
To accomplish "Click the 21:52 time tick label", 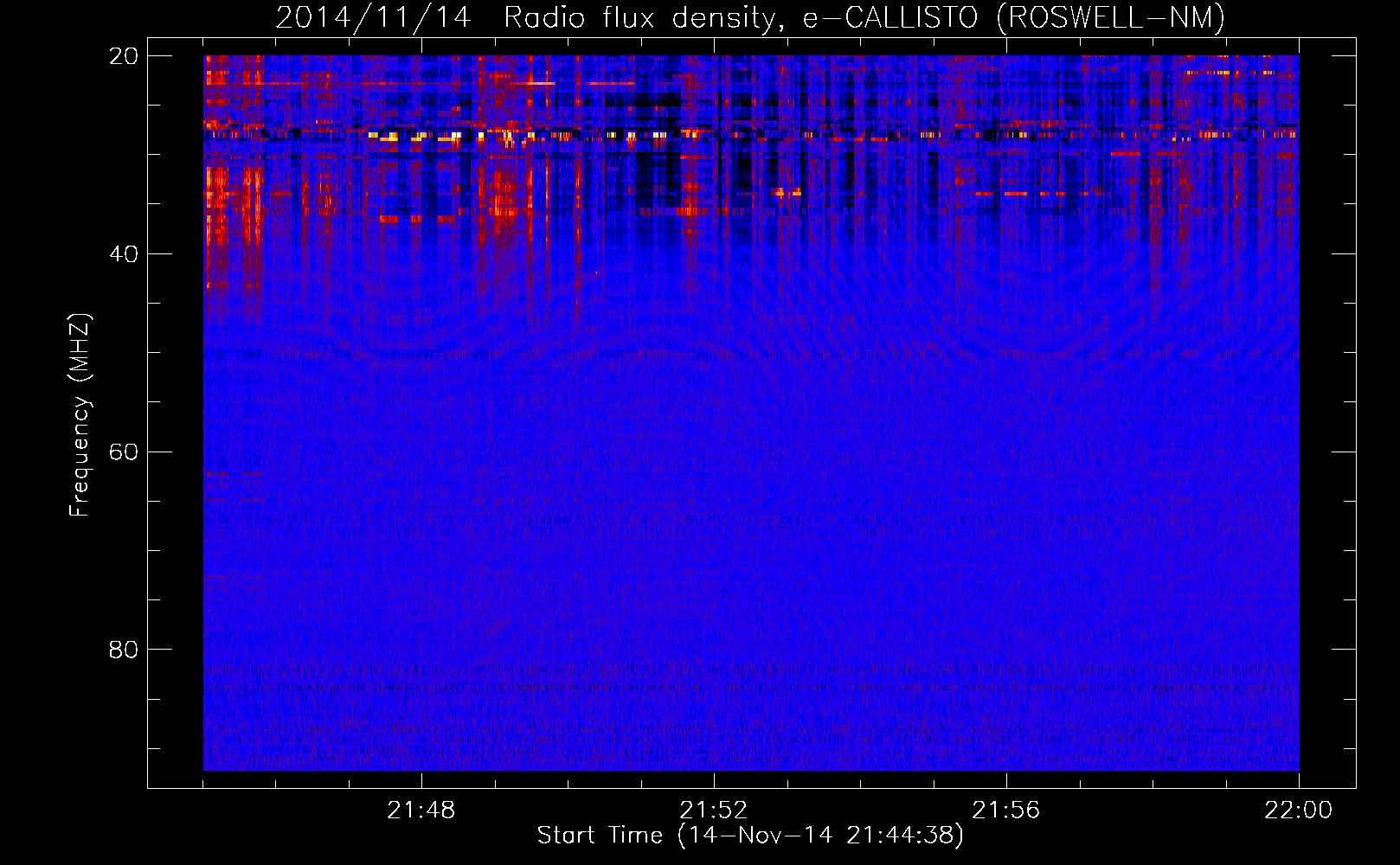I will [714, 811].
